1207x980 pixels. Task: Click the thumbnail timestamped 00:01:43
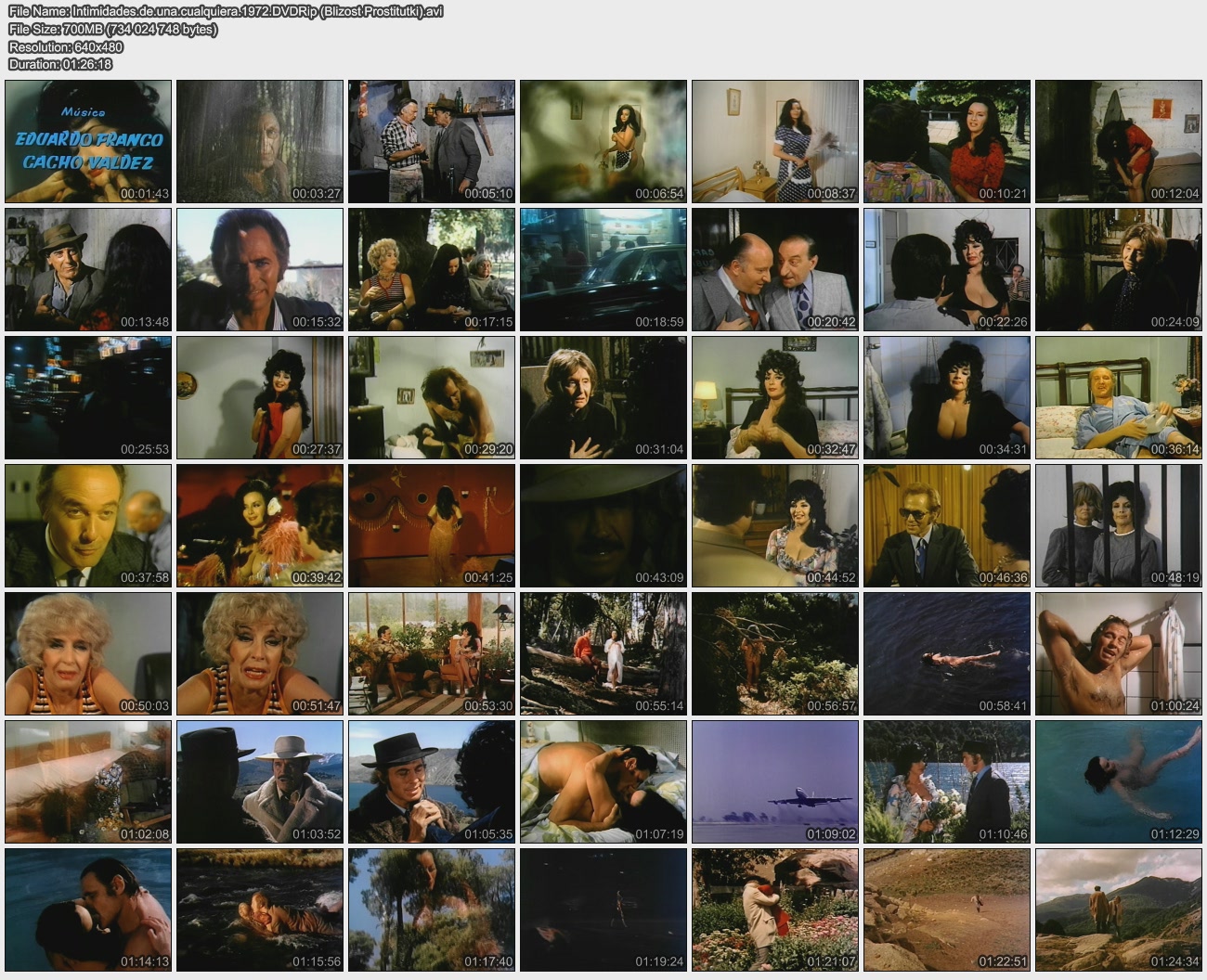click(x=88, y=141)
